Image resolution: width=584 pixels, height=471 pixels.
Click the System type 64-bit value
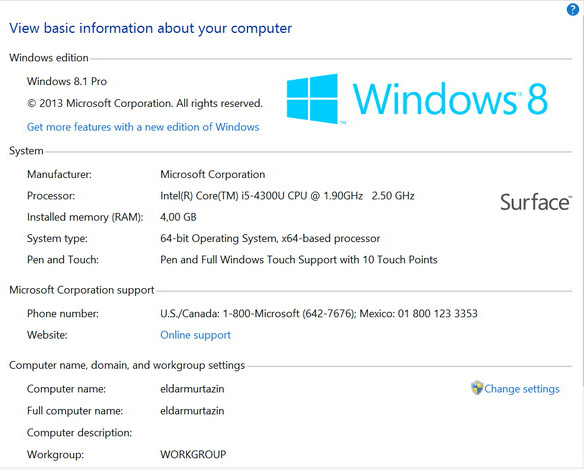point(270,238)
